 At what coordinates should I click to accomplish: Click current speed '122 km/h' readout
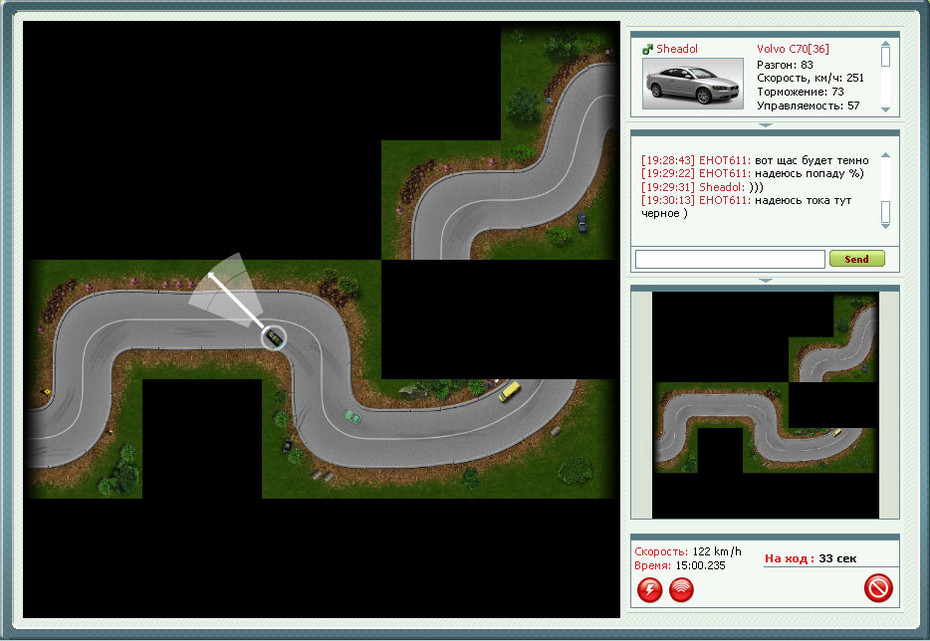[x=716, y=551]
